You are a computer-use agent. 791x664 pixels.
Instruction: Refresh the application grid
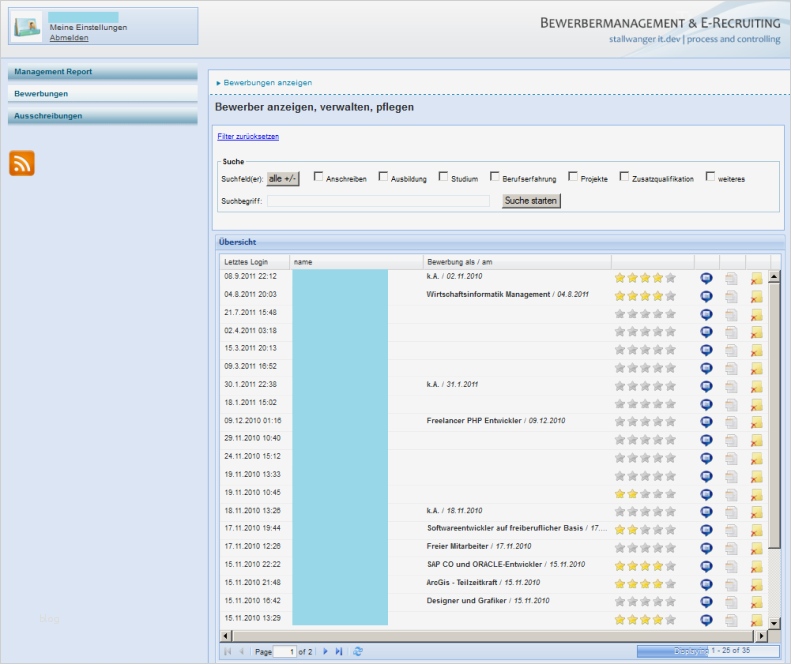tap(358, 651)
